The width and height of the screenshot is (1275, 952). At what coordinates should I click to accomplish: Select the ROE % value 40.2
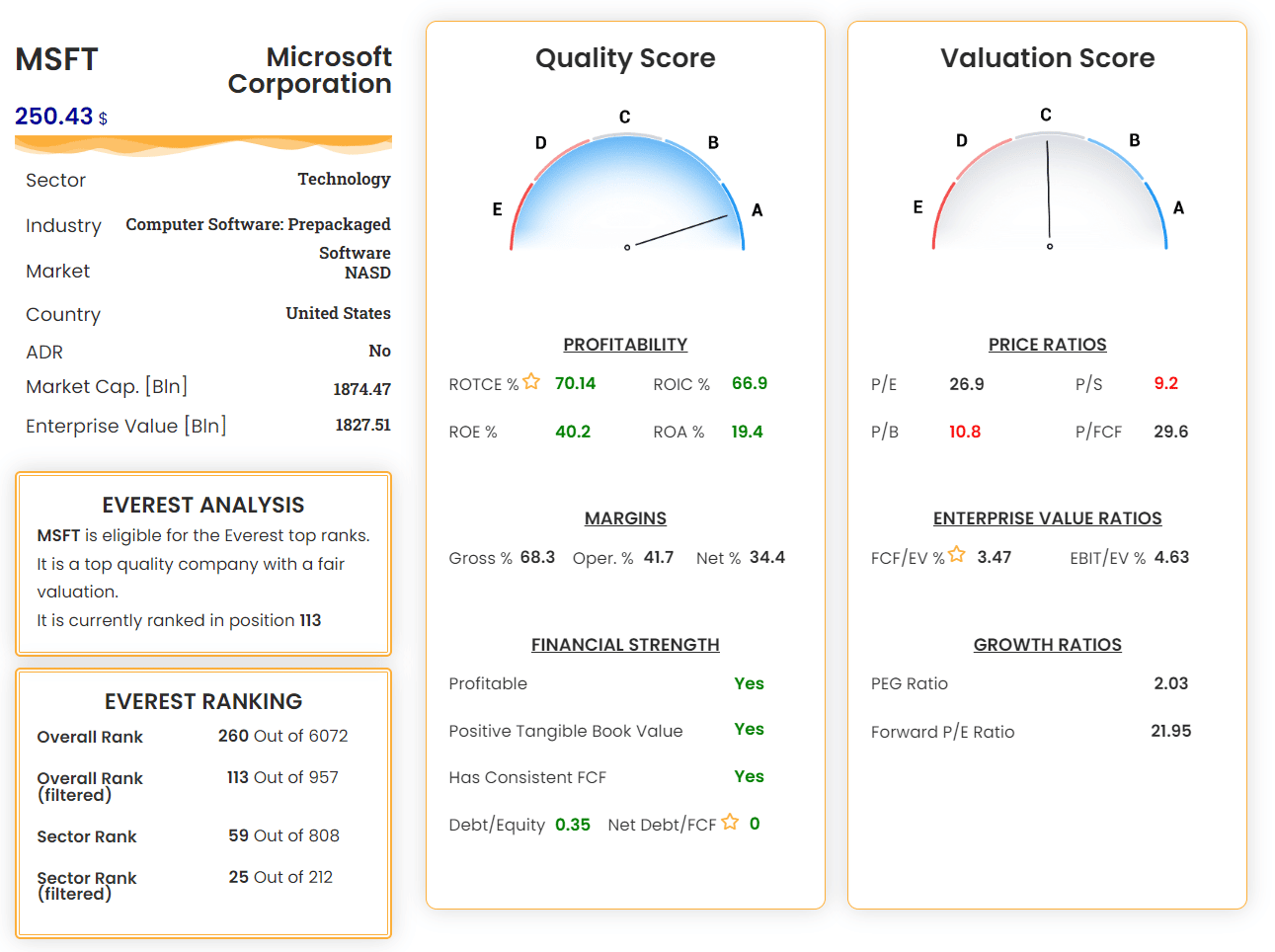(x=573, y=432)
